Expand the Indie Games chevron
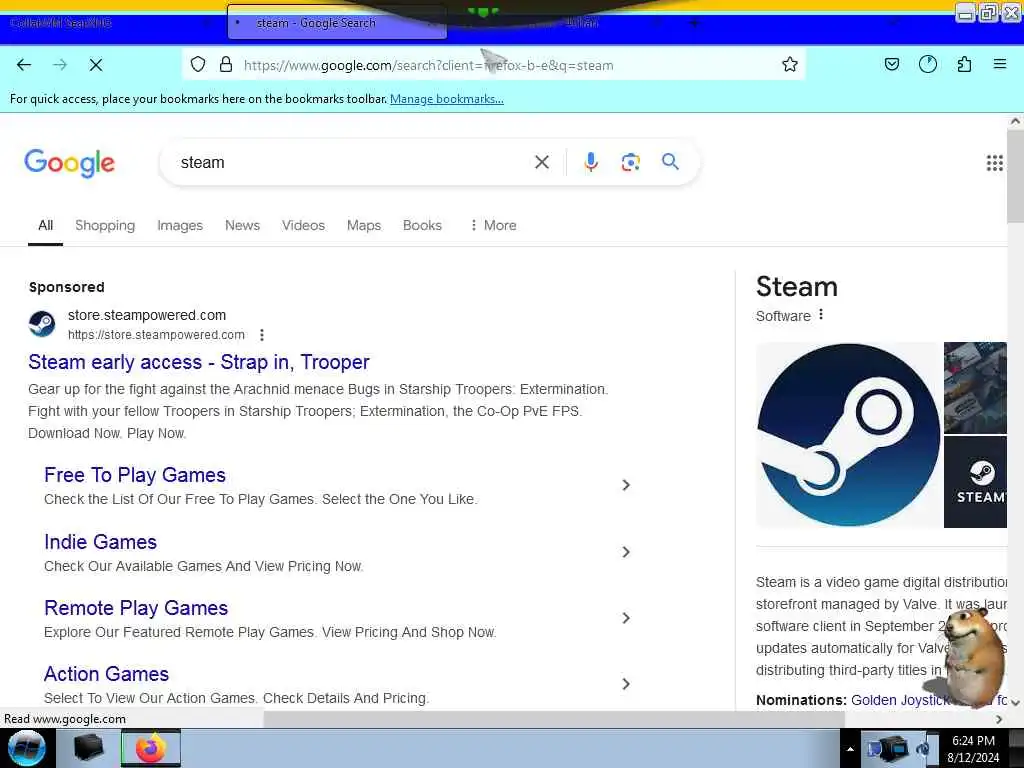Viewport: 1024px width, 768px height. tap(626, 552)
